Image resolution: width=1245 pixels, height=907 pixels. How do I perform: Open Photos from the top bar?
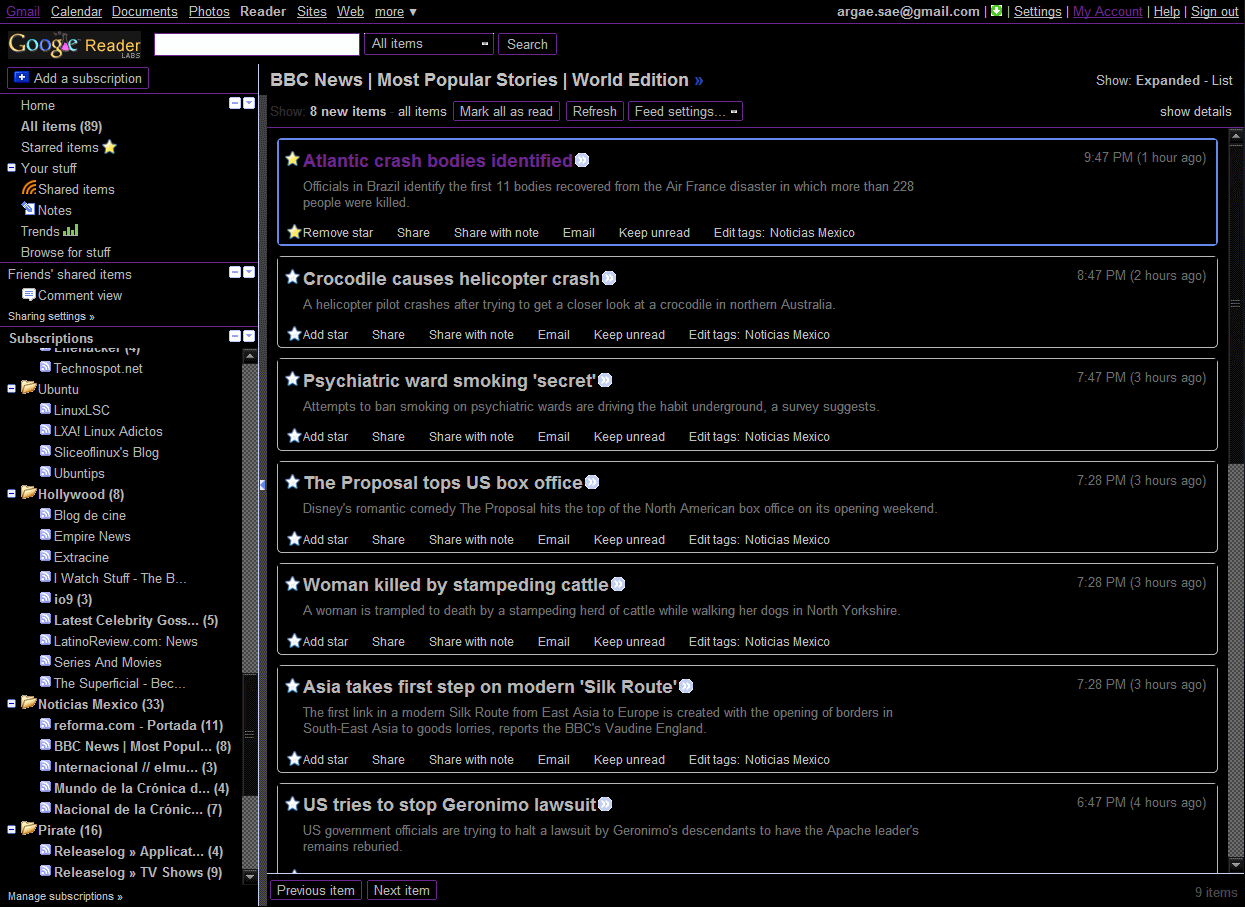(x=209, y=11)
